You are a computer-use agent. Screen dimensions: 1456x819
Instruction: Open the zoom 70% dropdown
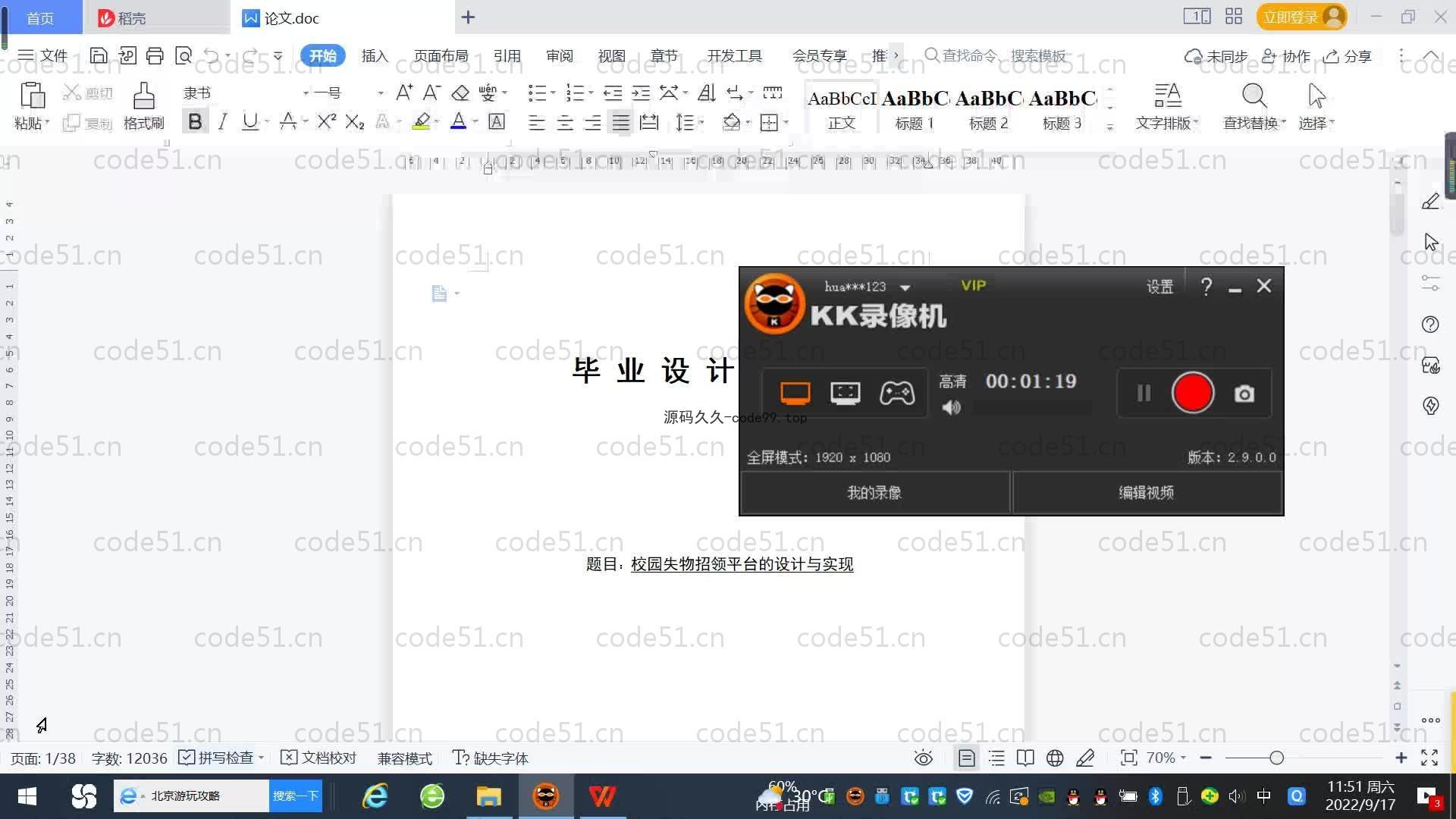click(x=1183, y=758)
